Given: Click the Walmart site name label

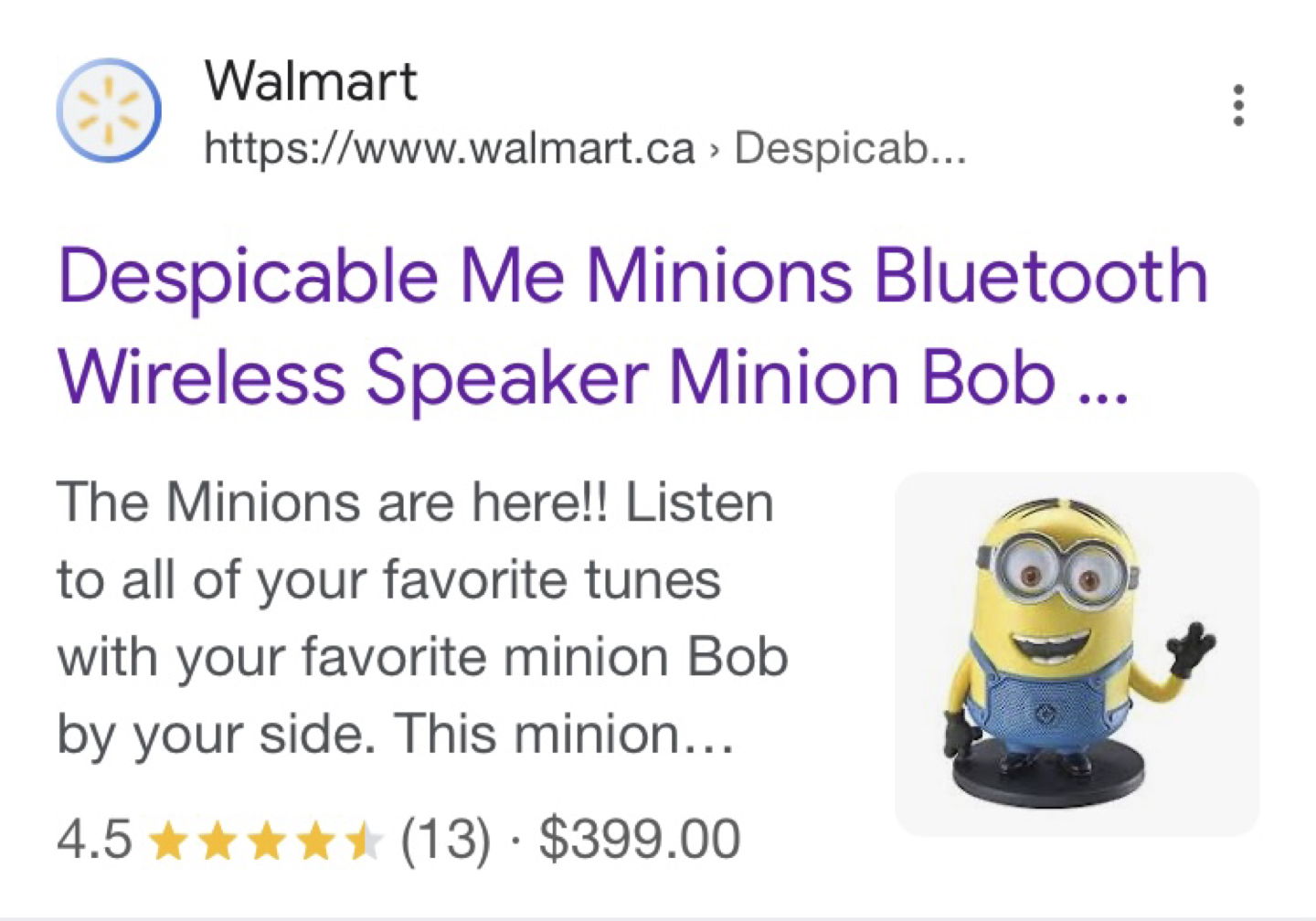Looking at the screenshot, I should tap(311, 82).
